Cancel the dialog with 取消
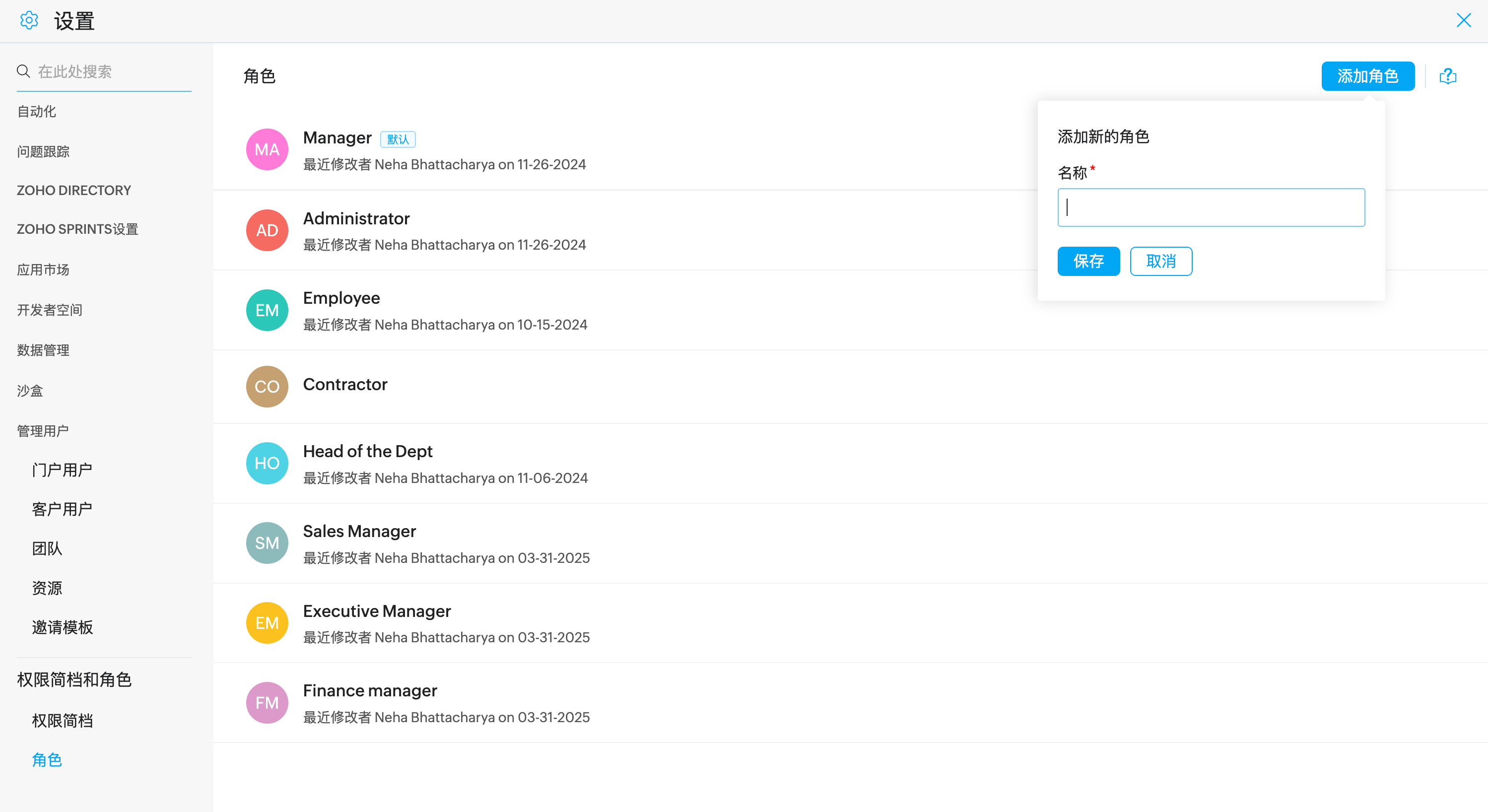 [1160, 261]
